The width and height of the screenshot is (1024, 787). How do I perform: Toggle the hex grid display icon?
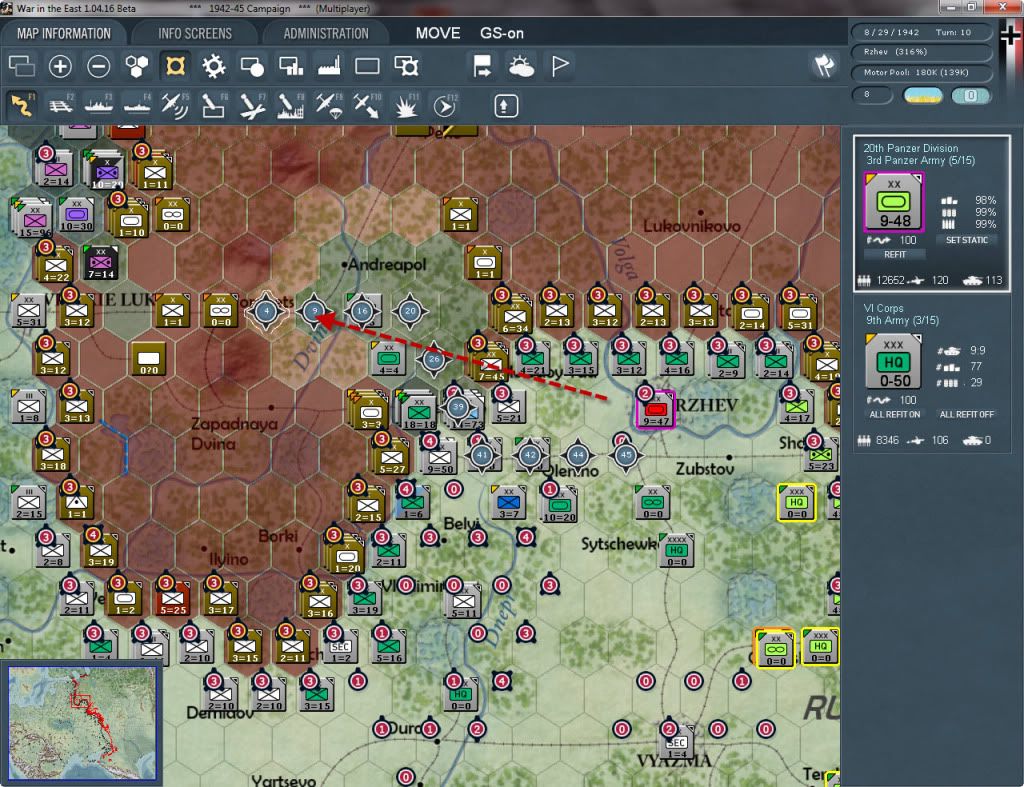pos(136,66)
